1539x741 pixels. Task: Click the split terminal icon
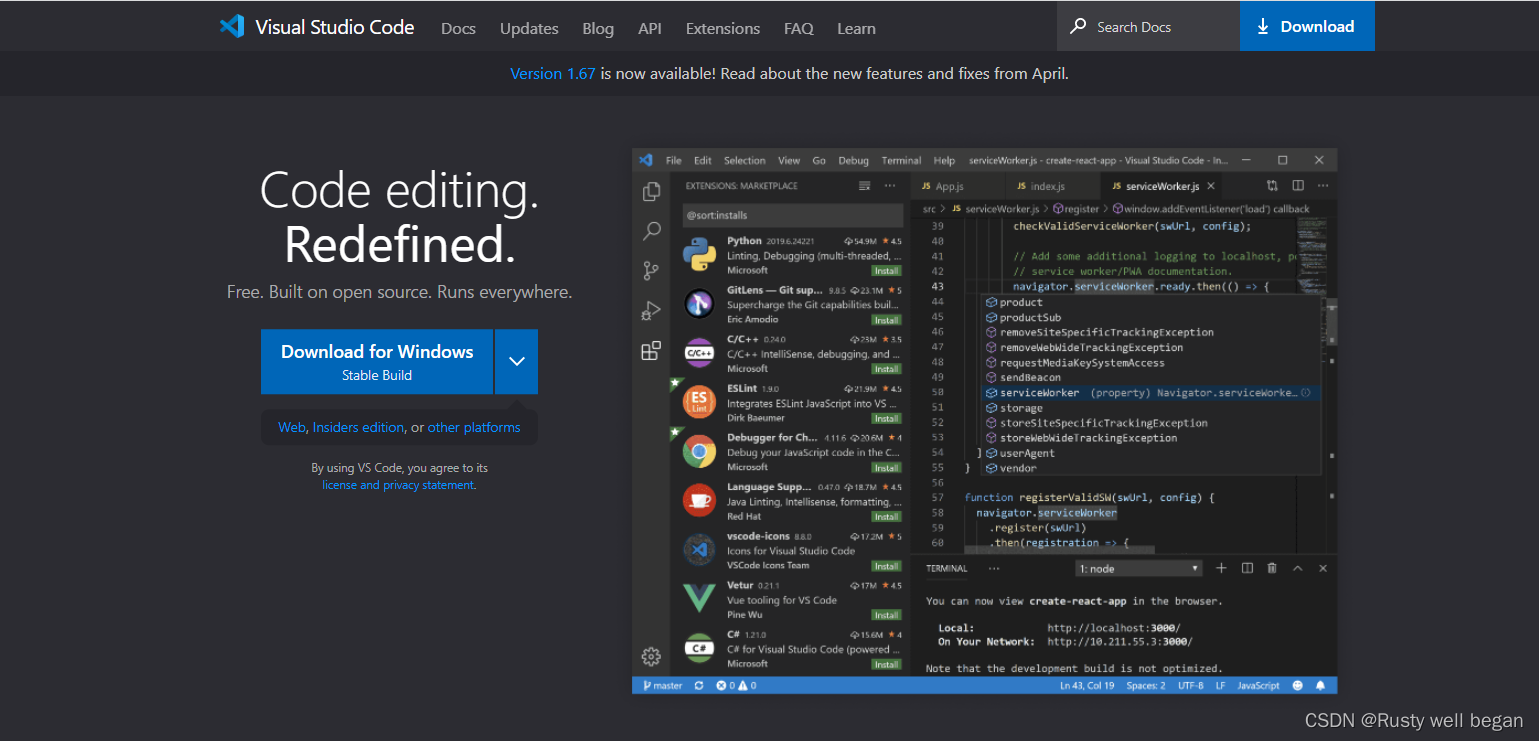point(1247,568)
